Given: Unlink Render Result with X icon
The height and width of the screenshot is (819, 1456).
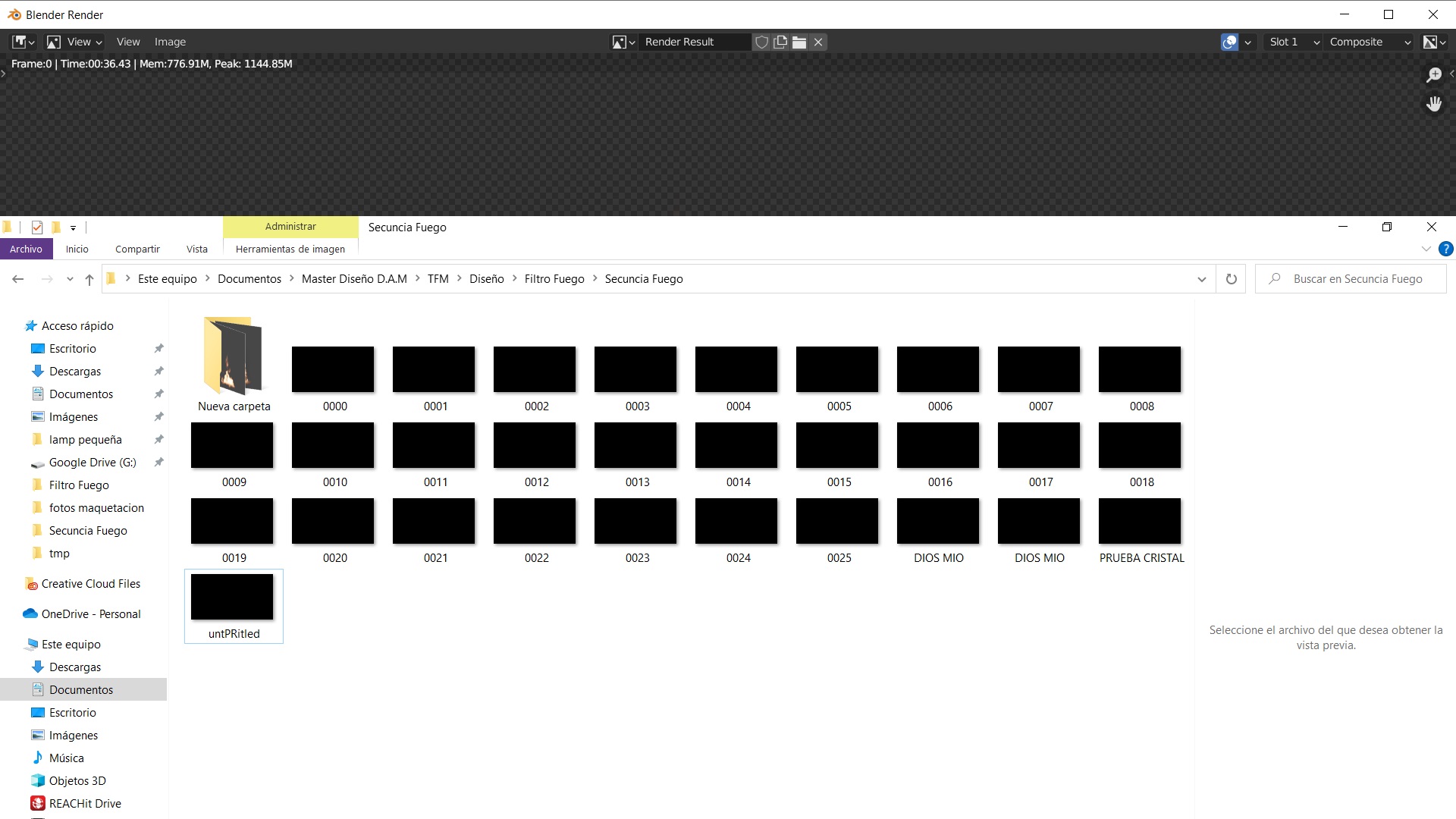Looking at the screenshot, I should 818,42.
